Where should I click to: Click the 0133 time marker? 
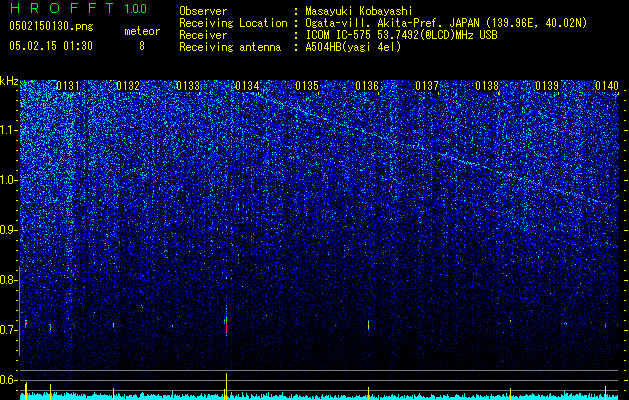pyautogui.click(x=188, y=86)
